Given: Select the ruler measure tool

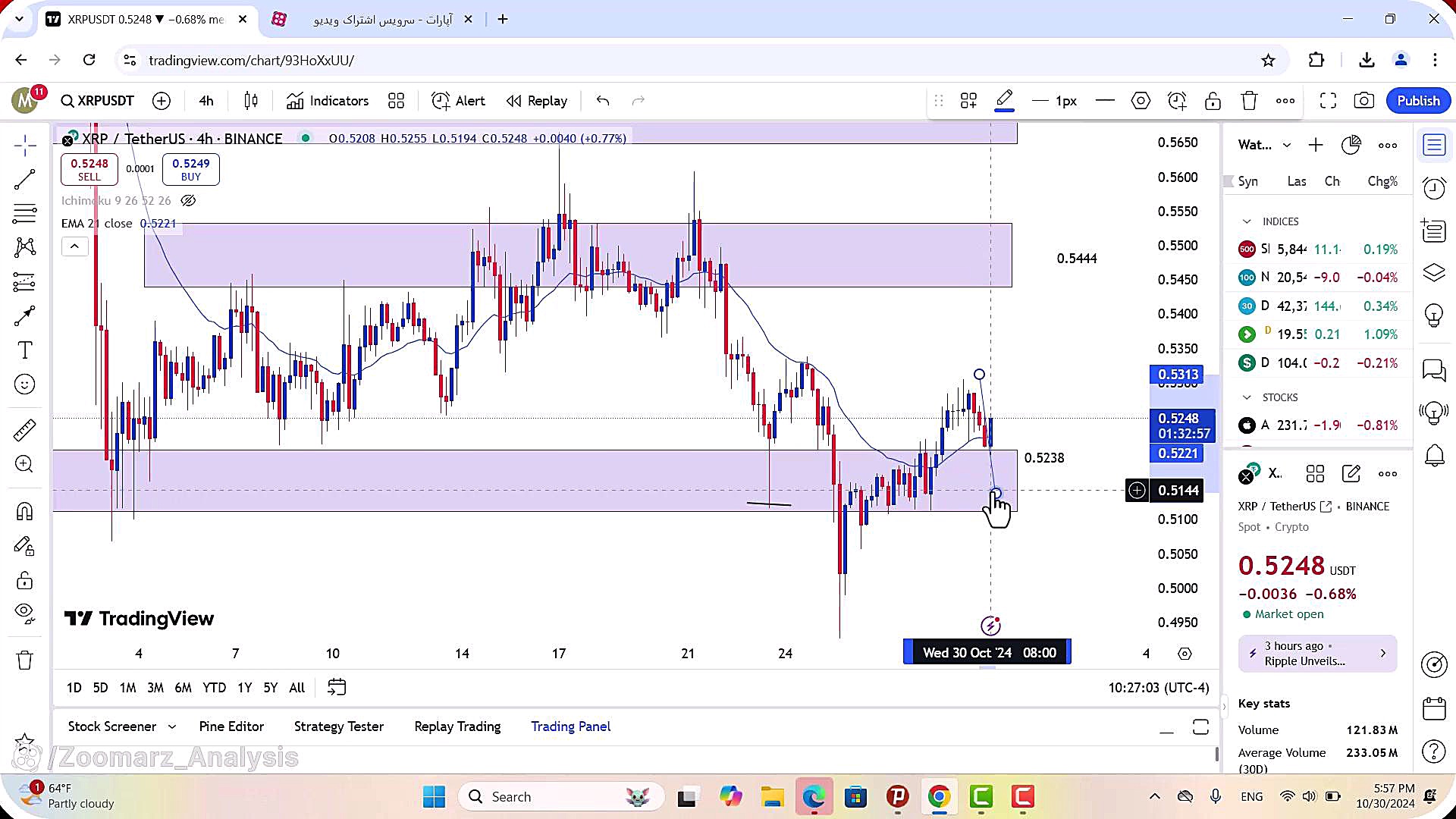Looking at the screenshot, I should coord(25,430).
